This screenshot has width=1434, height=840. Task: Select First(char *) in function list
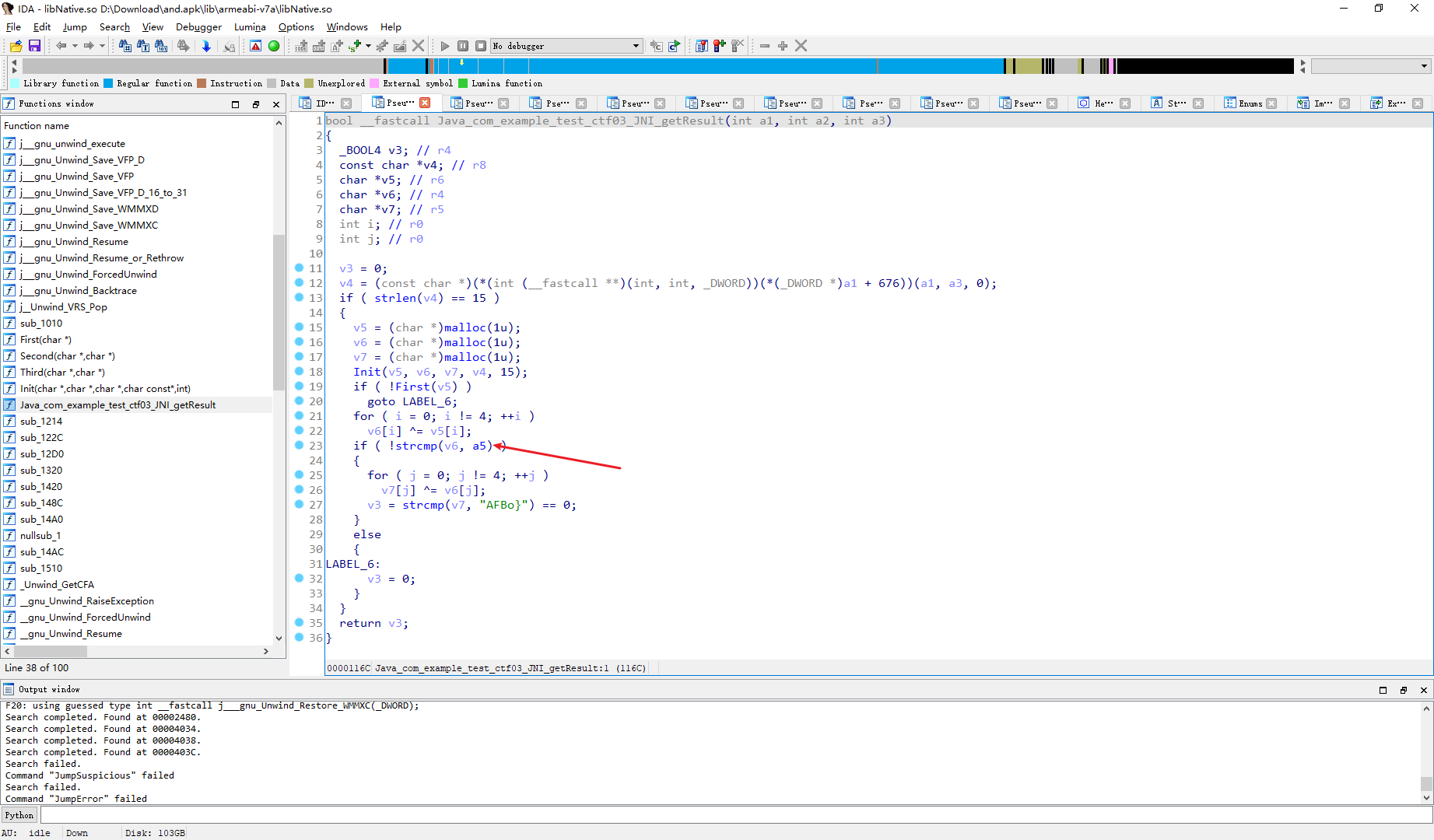(46, 339)
